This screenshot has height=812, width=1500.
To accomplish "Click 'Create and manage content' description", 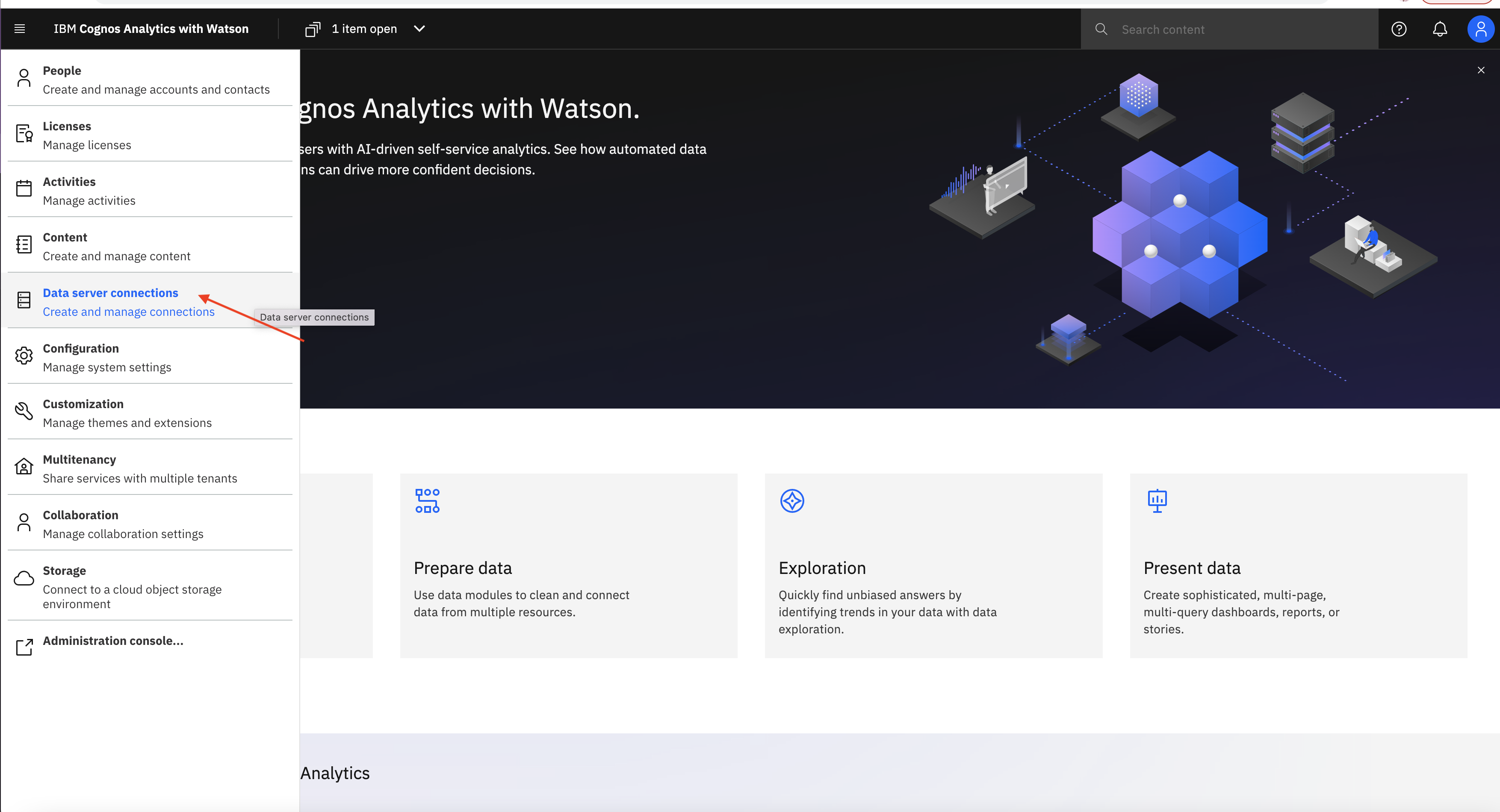I will pyautogui.click(x=116, y=256).
